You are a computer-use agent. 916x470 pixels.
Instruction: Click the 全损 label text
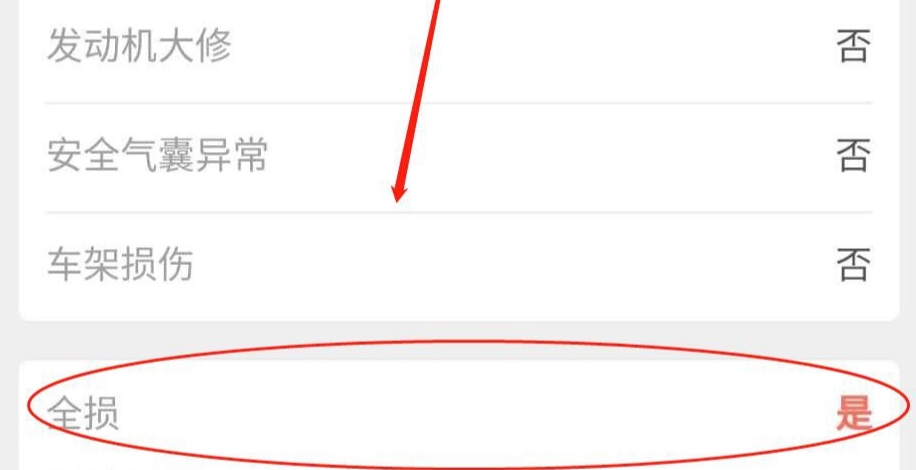(x=83, y=413)
